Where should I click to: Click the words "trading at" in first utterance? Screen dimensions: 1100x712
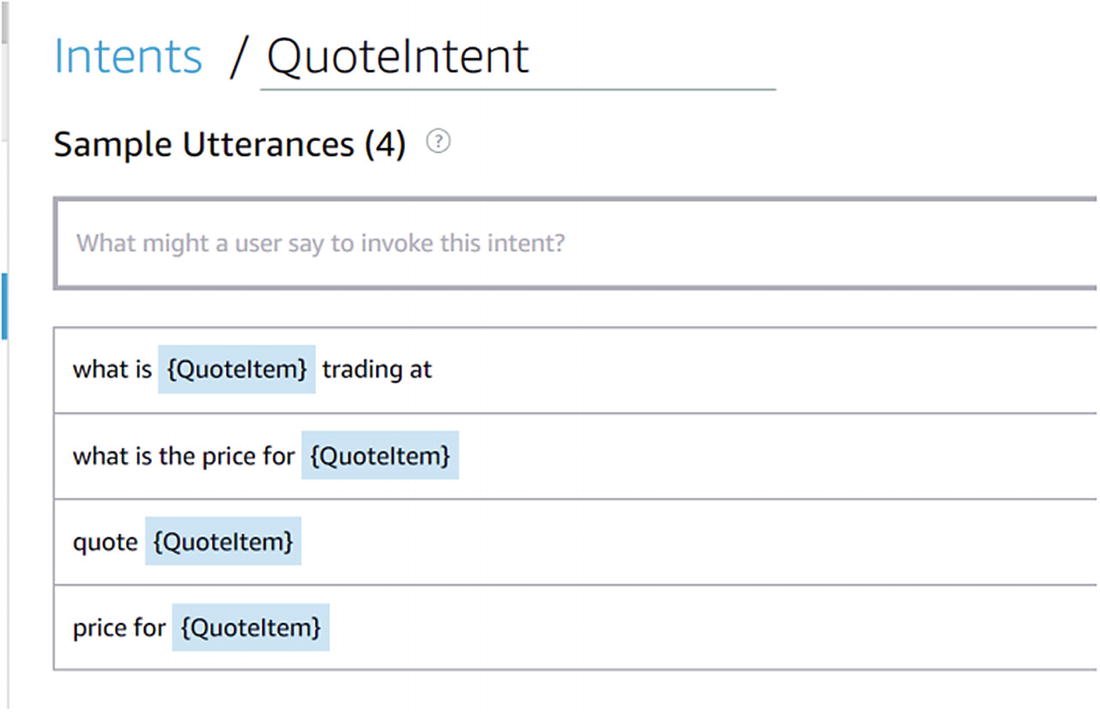[x=377, y=369]
